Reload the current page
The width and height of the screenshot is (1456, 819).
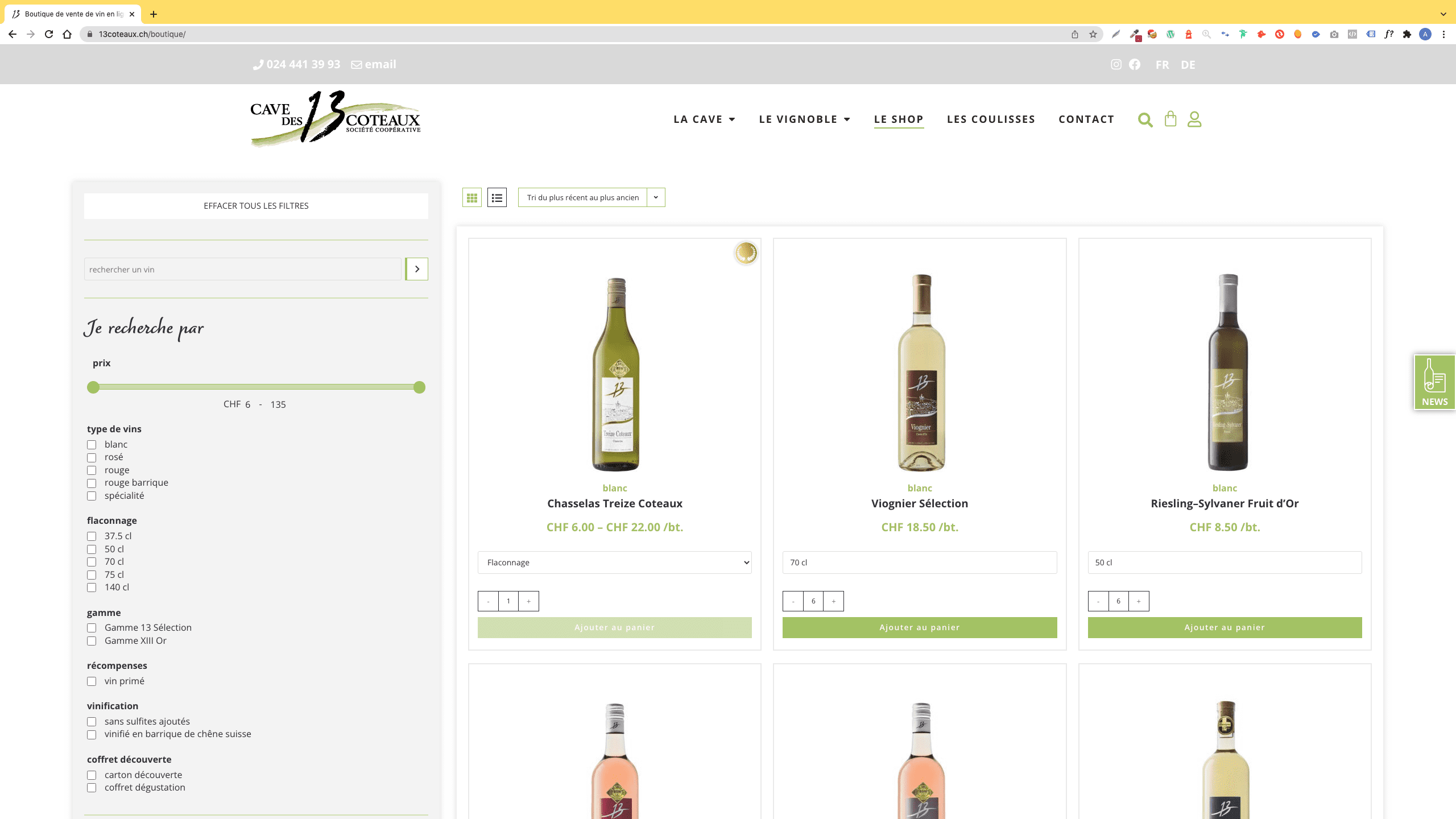click(x=49, y=34)
